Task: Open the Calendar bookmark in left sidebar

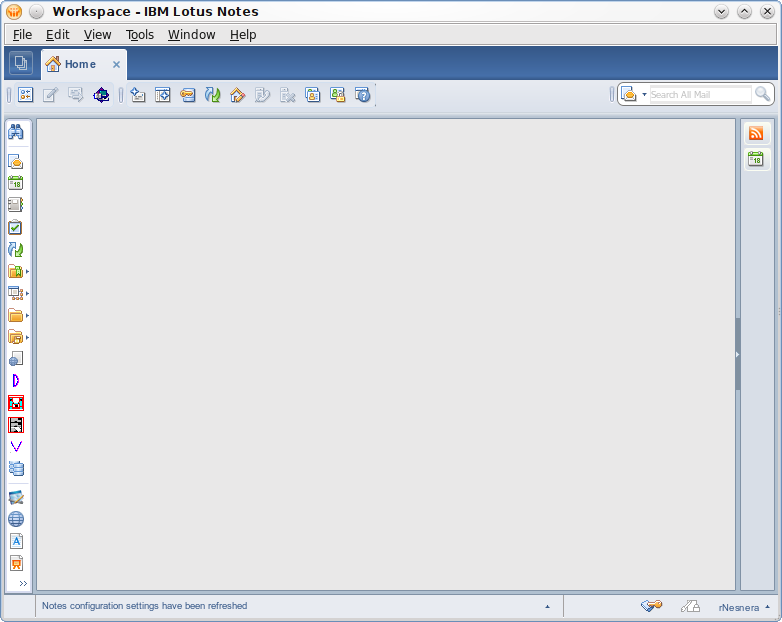Action: point(15,183)
